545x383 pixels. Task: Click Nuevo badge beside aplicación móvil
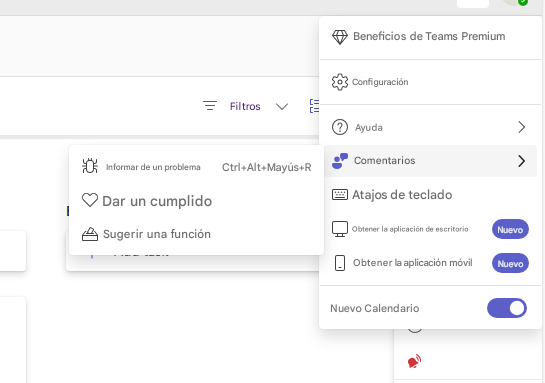[x=510, y=263]
